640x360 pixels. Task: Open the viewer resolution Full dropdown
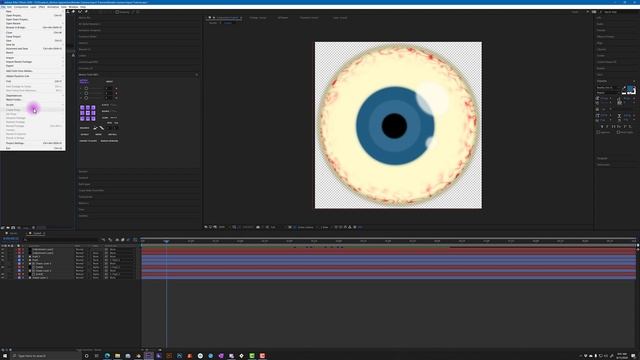(273, 227)
